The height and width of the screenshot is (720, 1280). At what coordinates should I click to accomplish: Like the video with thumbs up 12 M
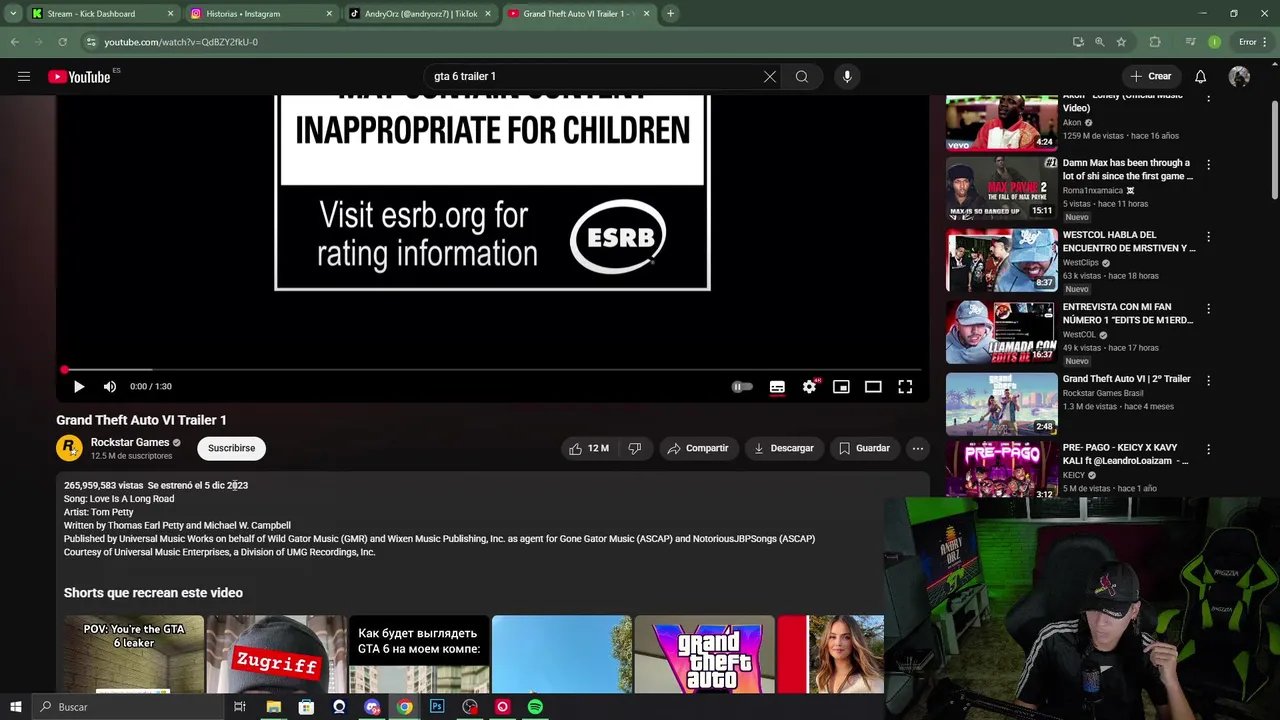(588, 448)
